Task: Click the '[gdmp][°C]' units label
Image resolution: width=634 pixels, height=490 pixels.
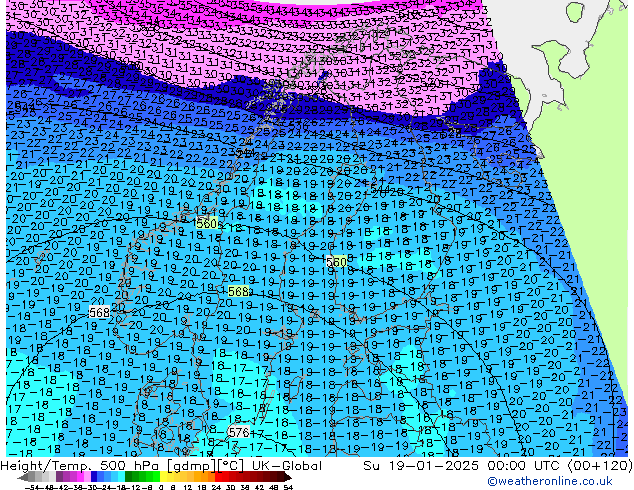Action: (204, 466)
